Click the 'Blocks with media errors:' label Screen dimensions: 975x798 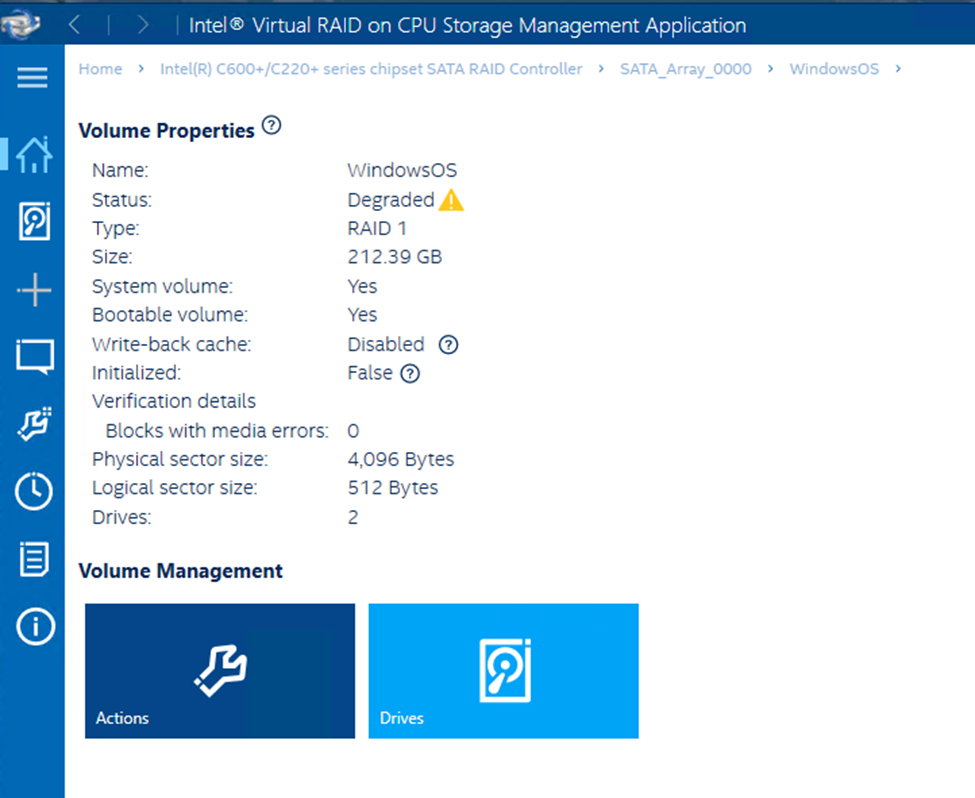click(x=217, y=430)
